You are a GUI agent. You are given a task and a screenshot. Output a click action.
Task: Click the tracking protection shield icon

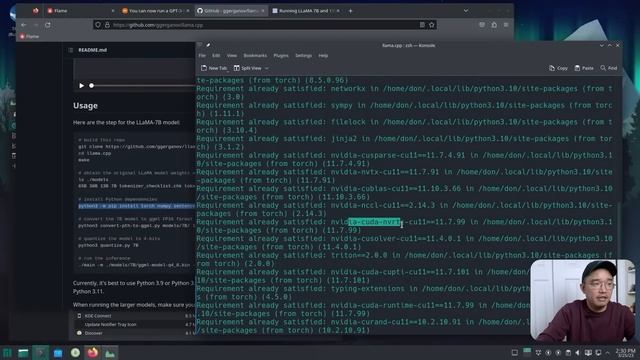pyautogui.click(x=98, y=25)
